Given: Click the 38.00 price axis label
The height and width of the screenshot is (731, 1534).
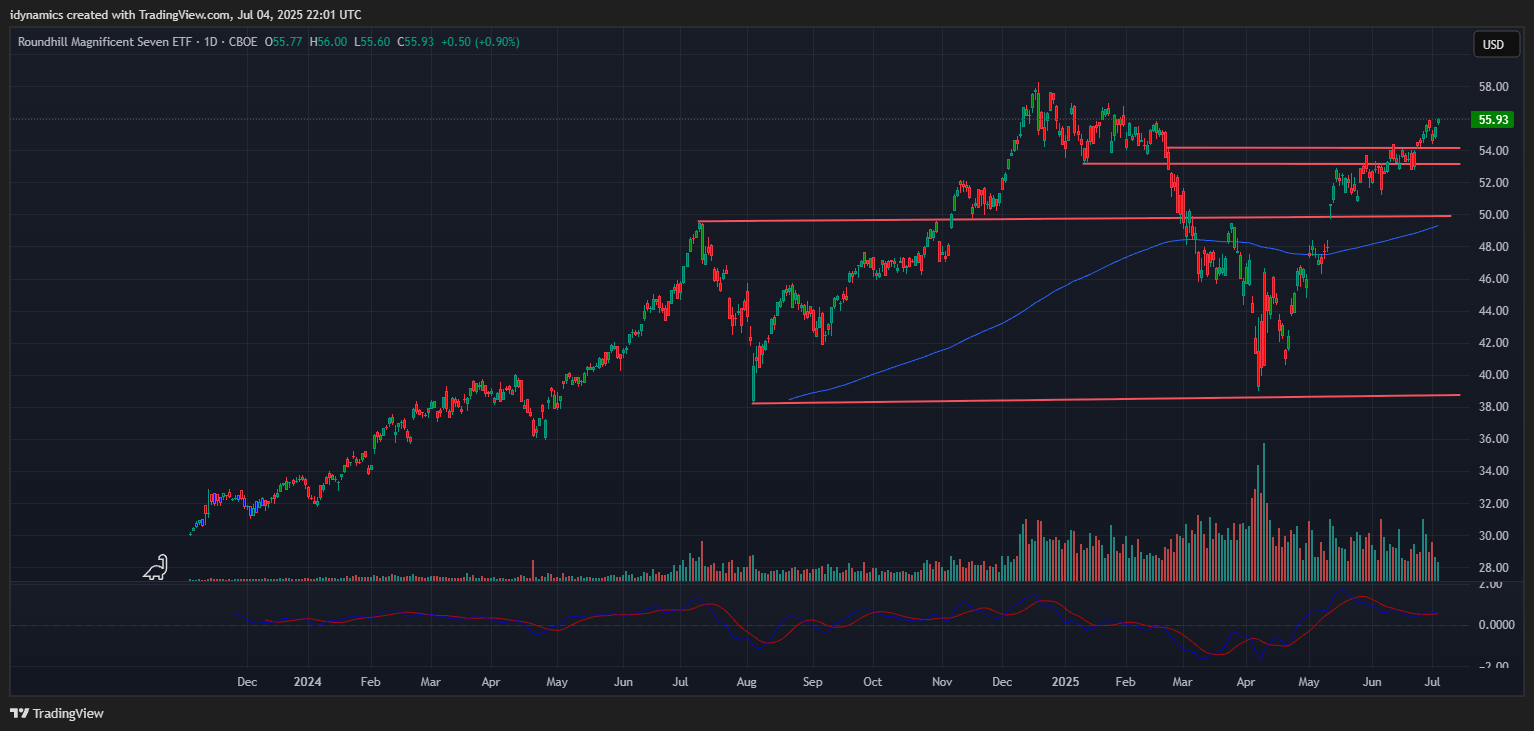Looking at the screenshot, I should tap(1493, 407).
